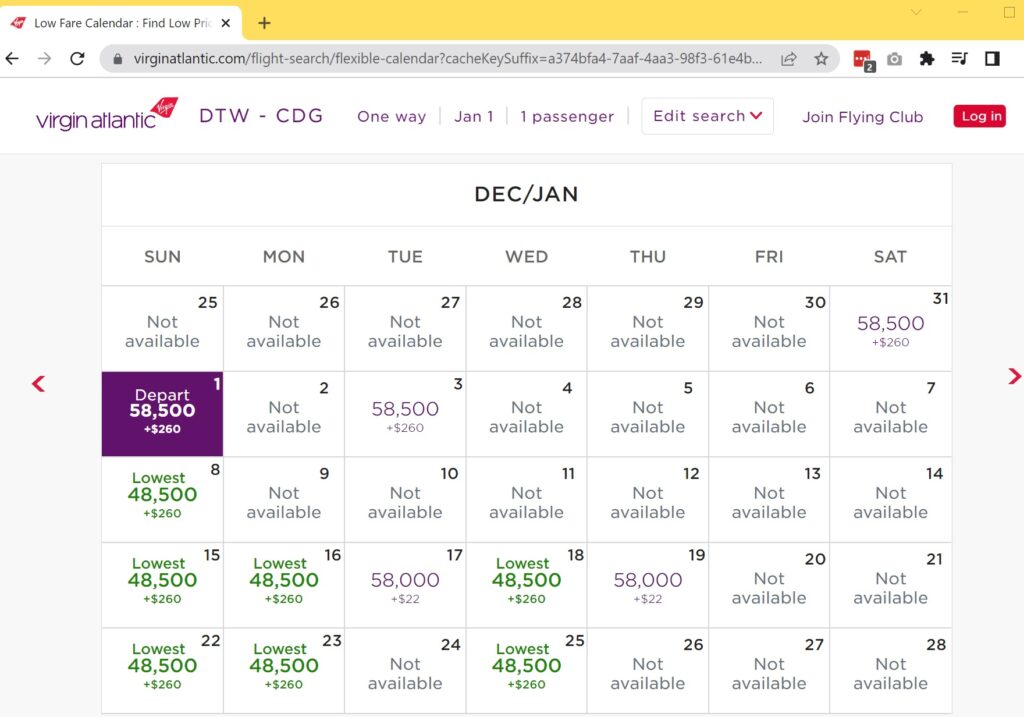Click the browser back arrow
1024x717 pixels.
[11, 58]
